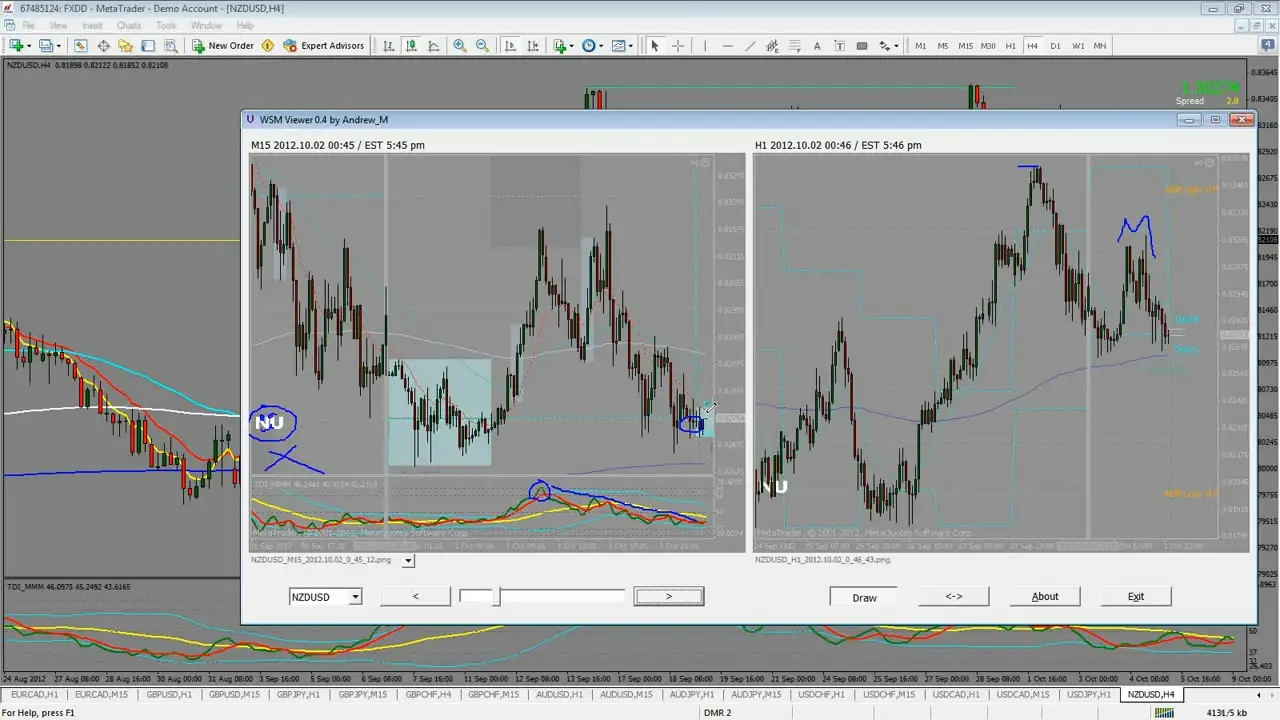Toggle the auto scroll chart icon

pyautogui.click(x=511, y=46)
